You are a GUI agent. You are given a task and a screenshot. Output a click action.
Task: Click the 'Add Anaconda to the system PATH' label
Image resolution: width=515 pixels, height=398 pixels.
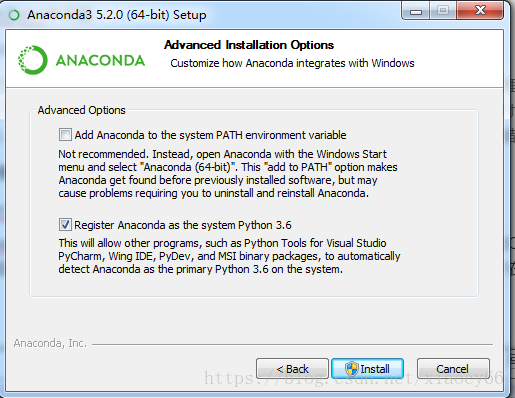(210, 135)
